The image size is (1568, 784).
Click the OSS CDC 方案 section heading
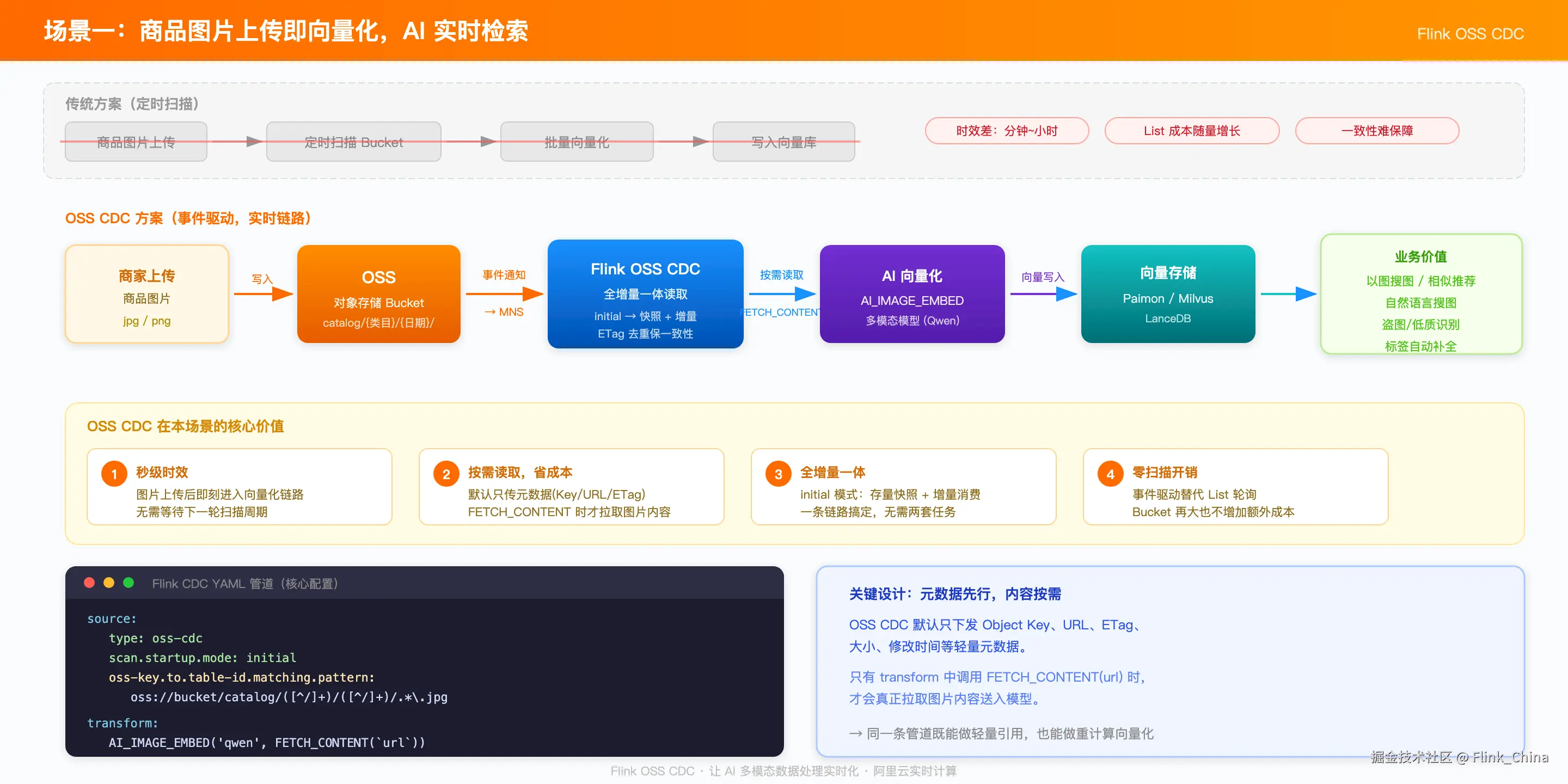point(188,218)
